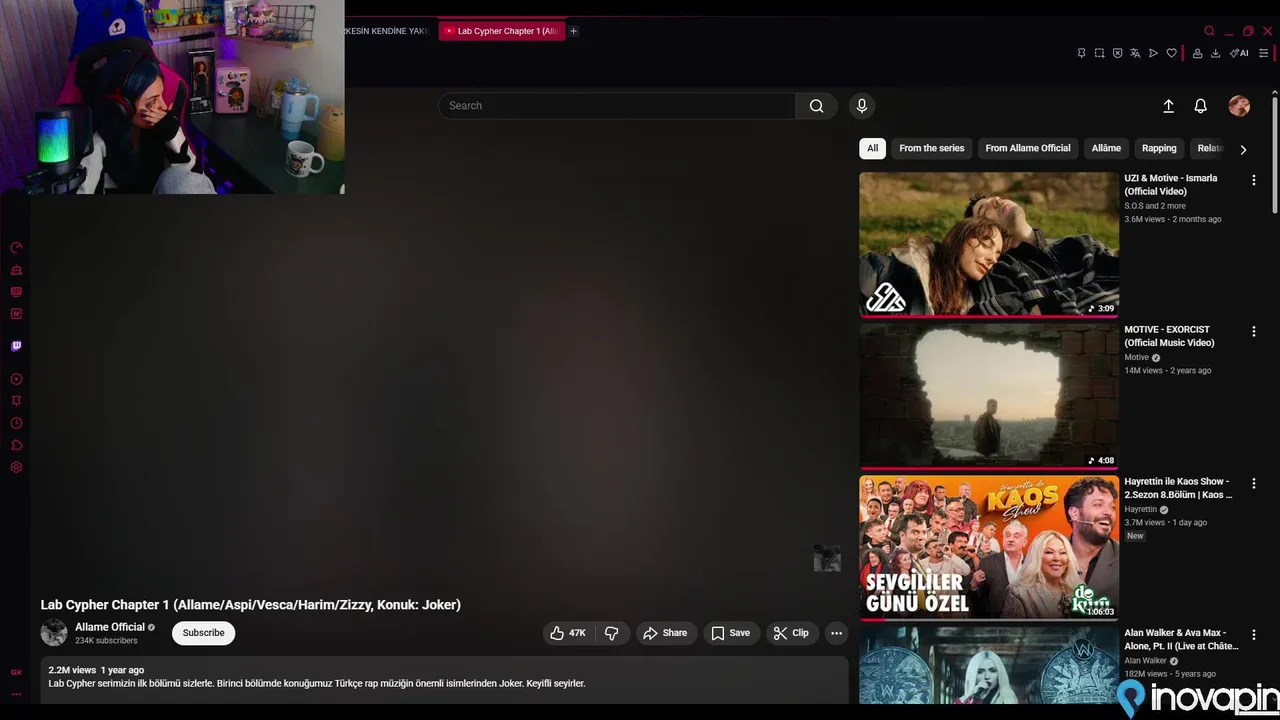Click the Share button
This screenshot has height=720, width=1280.
tap(665, 633)
